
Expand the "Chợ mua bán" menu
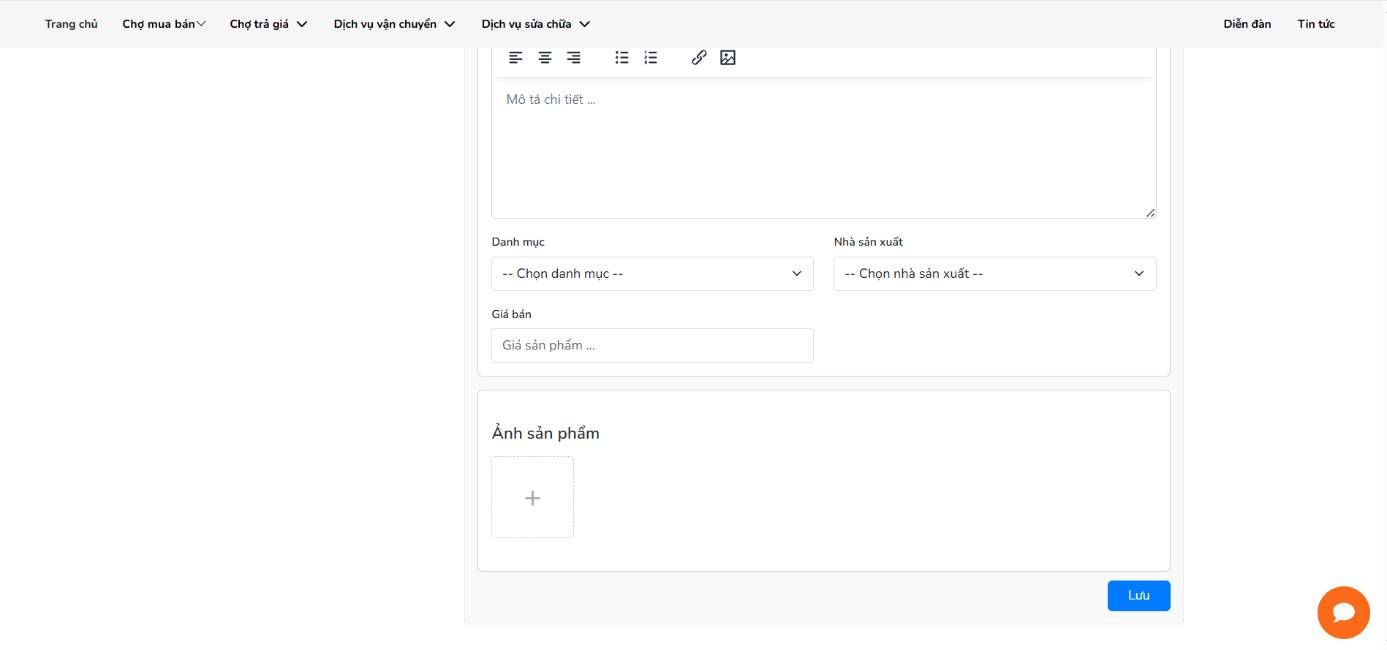click(x=164, y=24)
